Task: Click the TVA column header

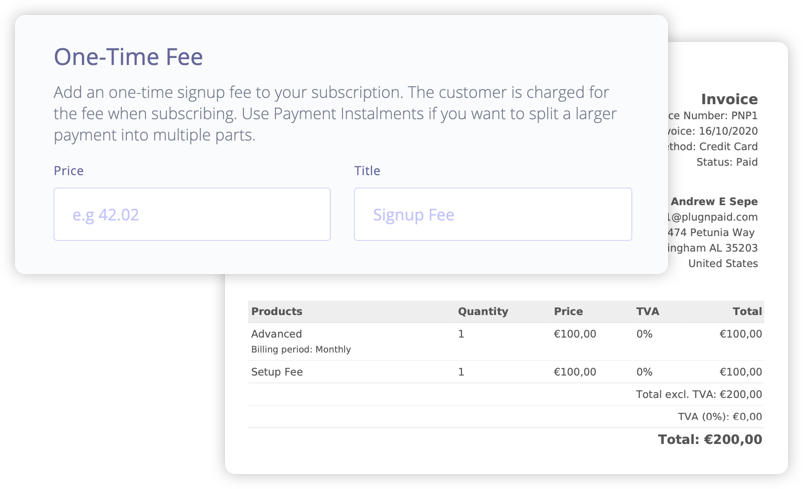Action: point(647,311)
